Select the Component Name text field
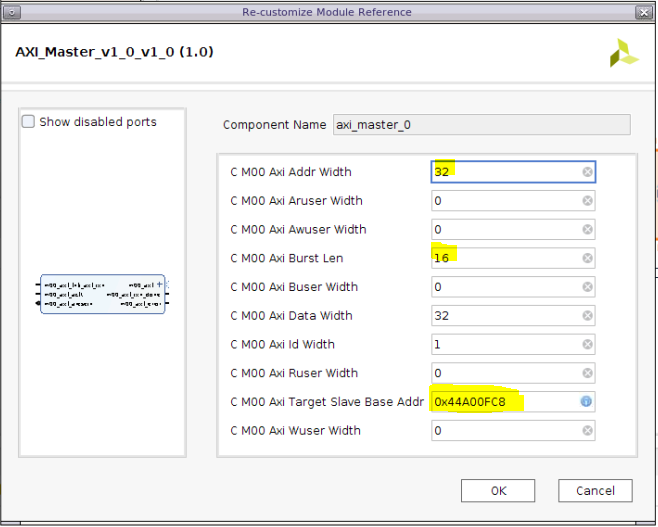The width and height of the screenshot is (658, 527). (481, 125)
